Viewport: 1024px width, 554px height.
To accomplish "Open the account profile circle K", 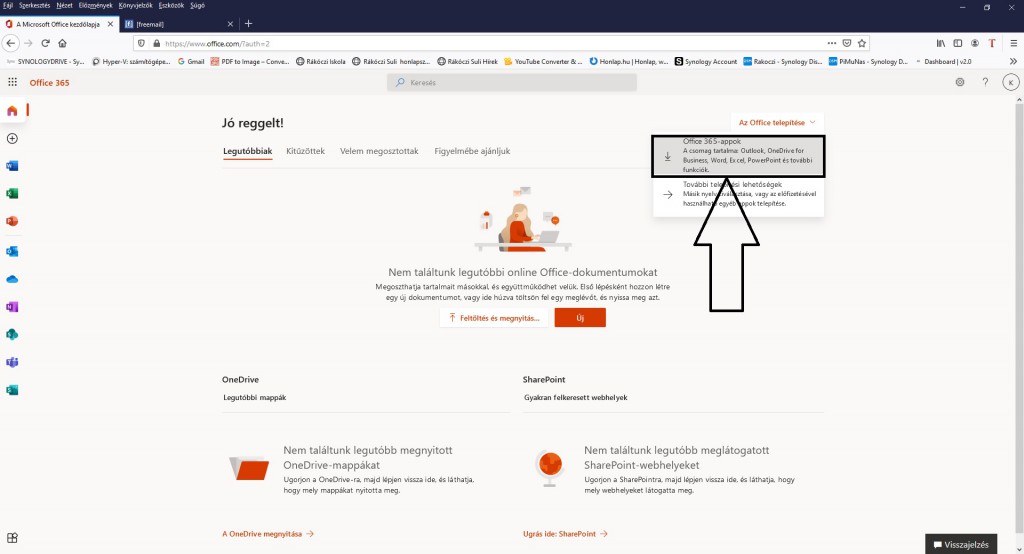I will click(x=1011, y=82).
